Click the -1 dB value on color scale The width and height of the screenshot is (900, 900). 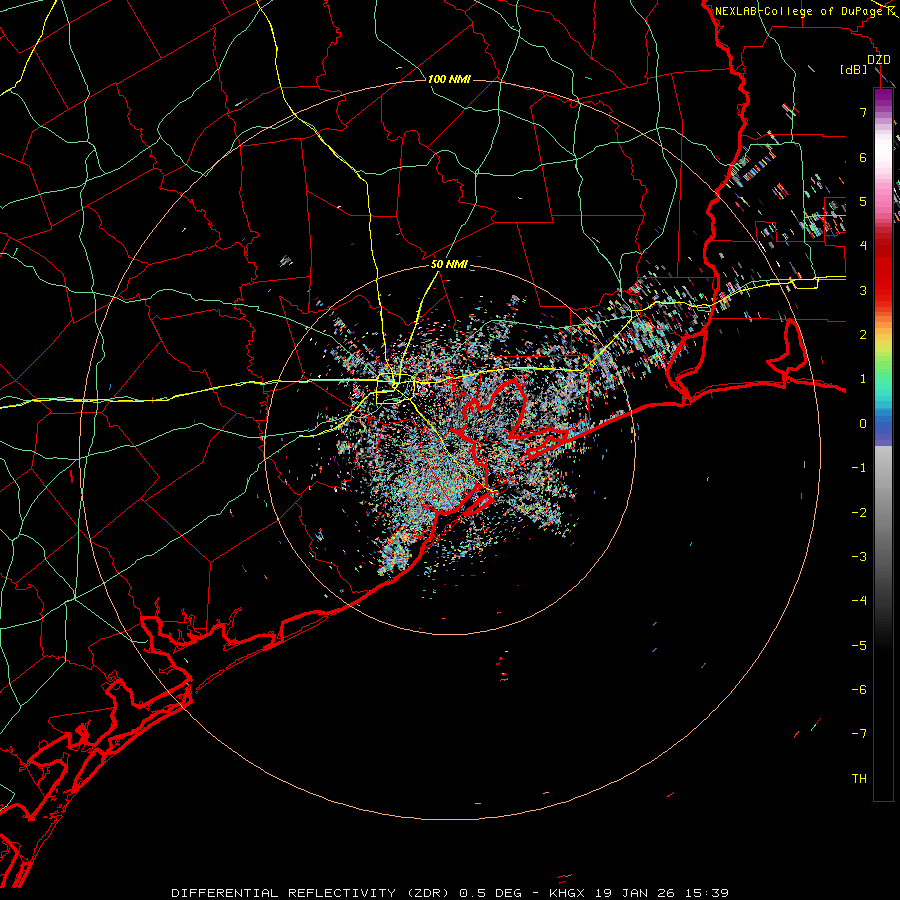pyautogui.click(x=859, y=468)
